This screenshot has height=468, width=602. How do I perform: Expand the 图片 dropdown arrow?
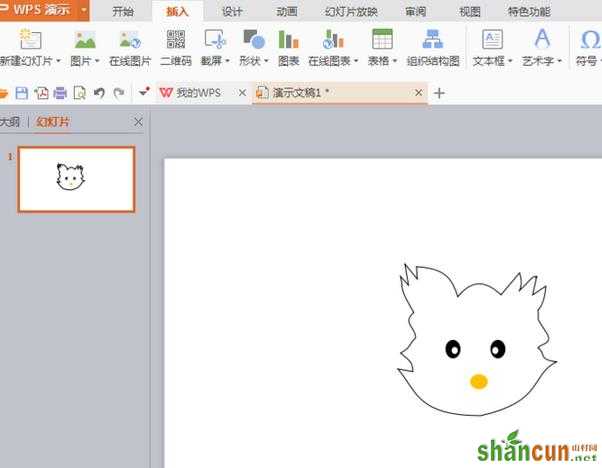pos(97,61)
